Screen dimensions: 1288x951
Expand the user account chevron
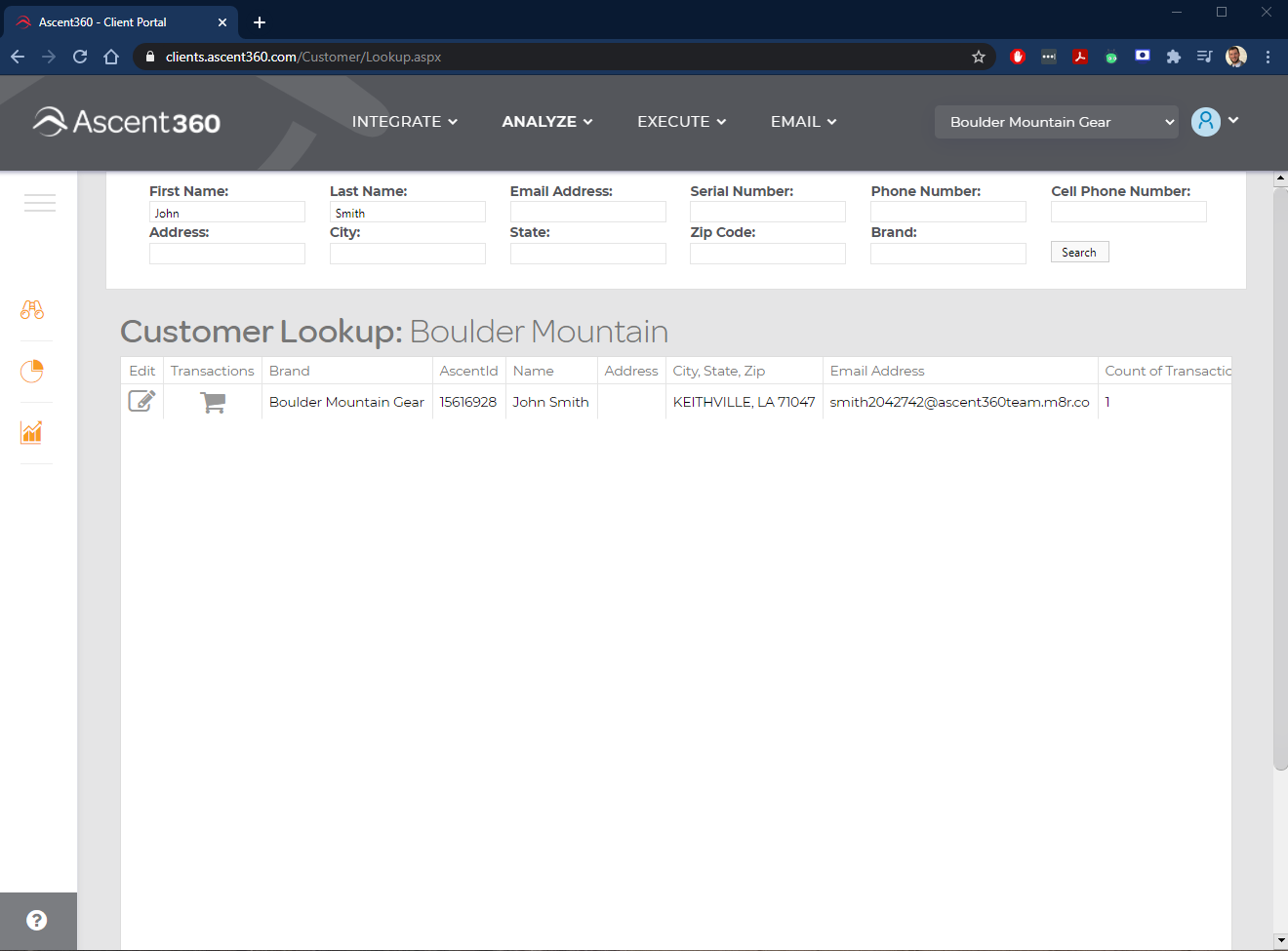(1233, 120)
